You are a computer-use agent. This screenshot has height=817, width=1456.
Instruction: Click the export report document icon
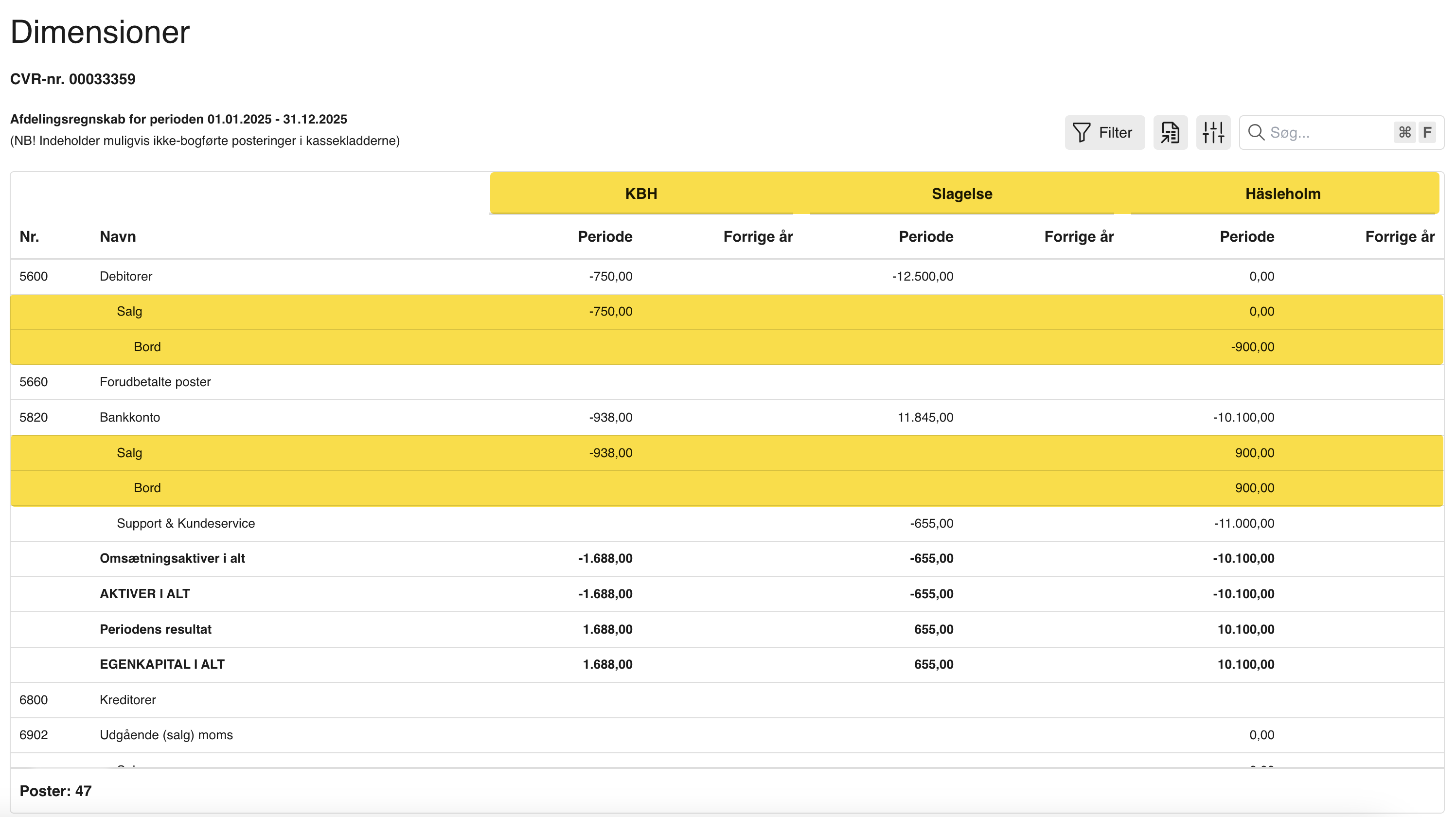tap(1170, 132)
